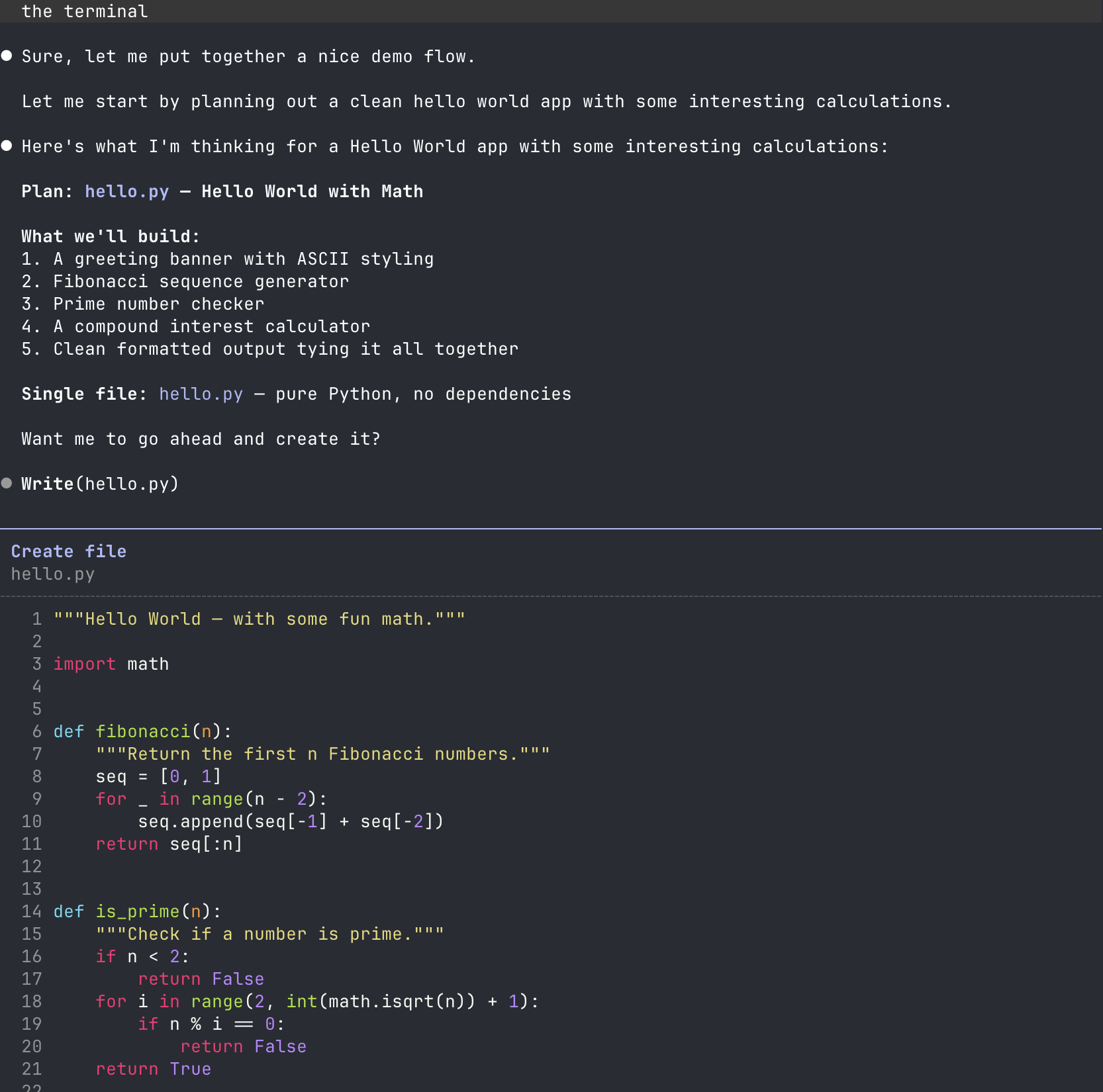Click the bullet beside "Here's what I'm thinking"
Screen dimensions: 1103x1092
pyautogui.click(x=7, y=146)
